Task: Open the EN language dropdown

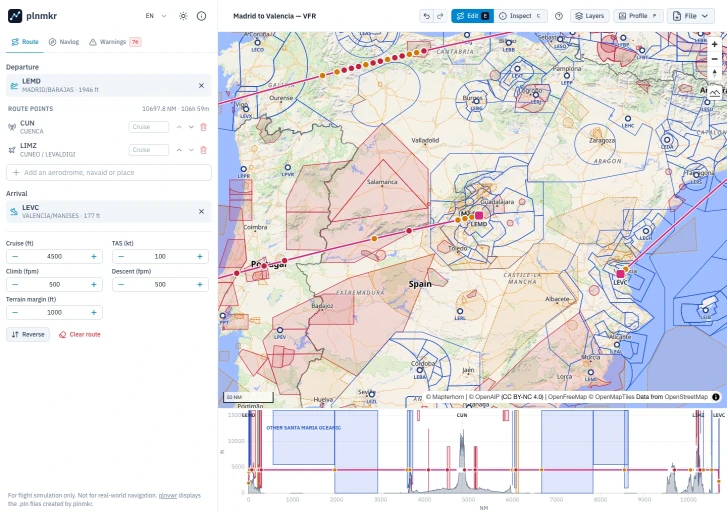Action: [x=155, y=16]
